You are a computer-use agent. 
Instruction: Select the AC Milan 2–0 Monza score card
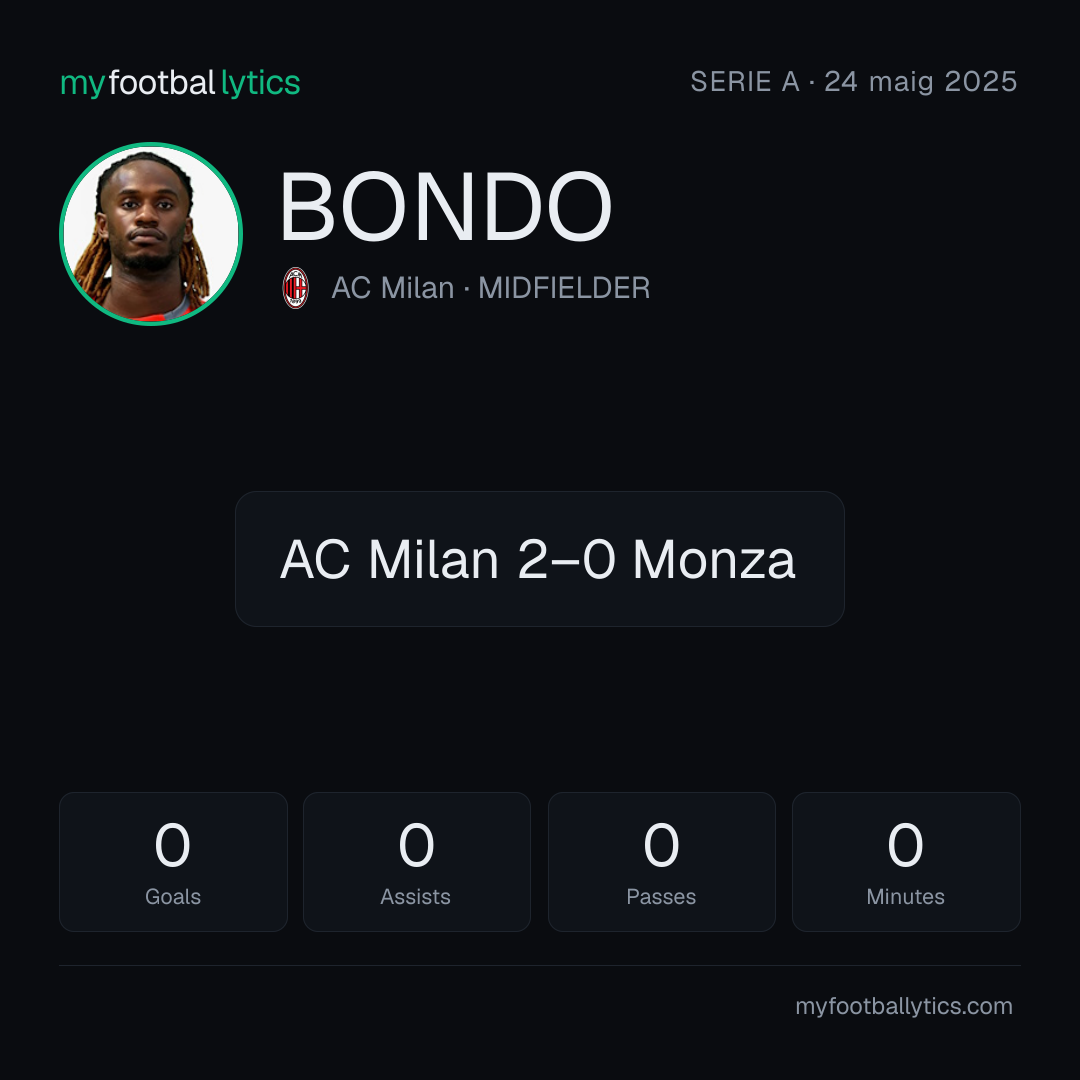pos(540,559)
